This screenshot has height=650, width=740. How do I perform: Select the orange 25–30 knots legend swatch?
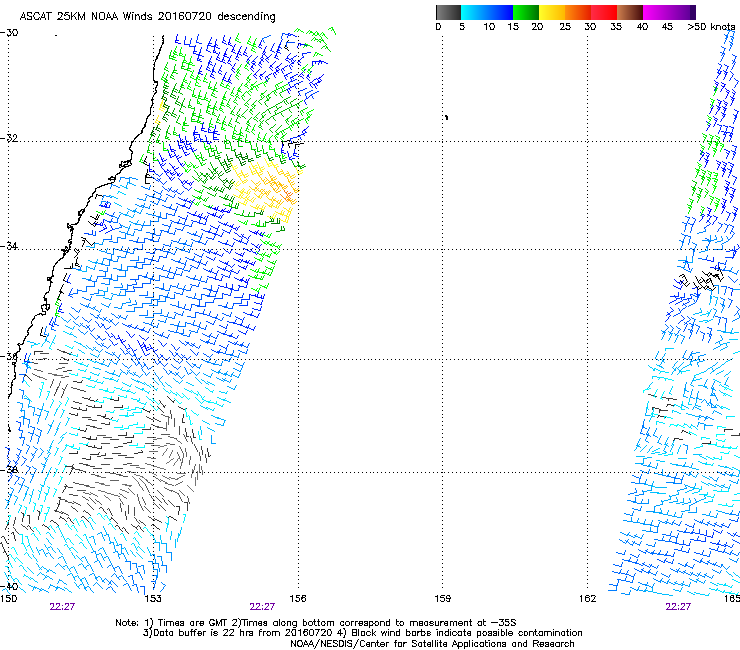[x=578, y=12]
